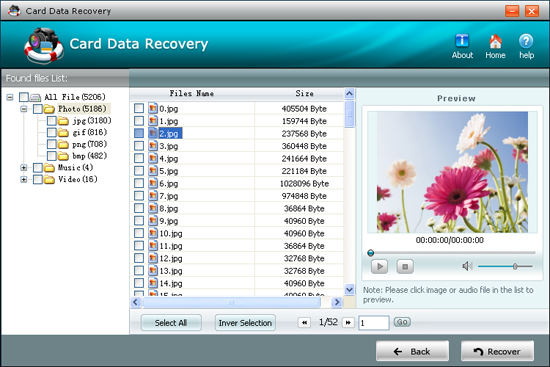Screen dimensions: 550x367
Task: Check the jpg (3180) checkbox
Action: click(x=52, y=121)
